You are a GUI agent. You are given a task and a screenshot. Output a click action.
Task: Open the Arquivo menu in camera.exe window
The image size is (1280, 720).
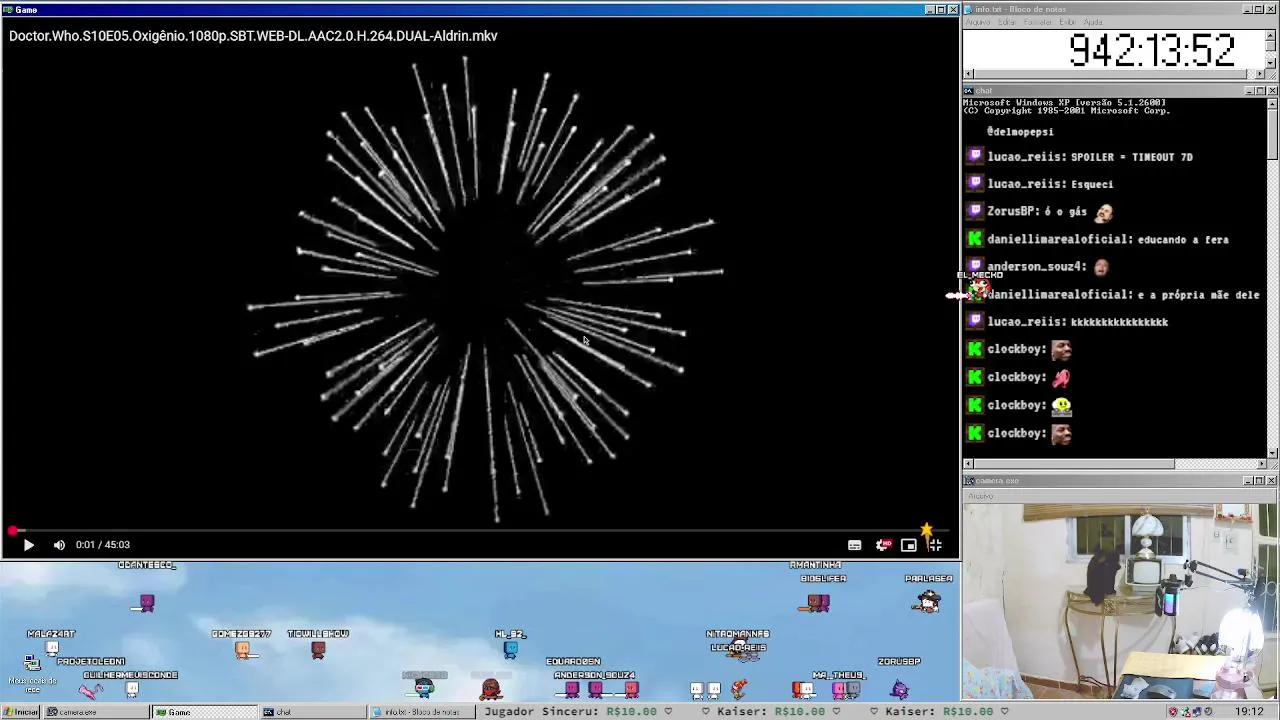(980, 496)
